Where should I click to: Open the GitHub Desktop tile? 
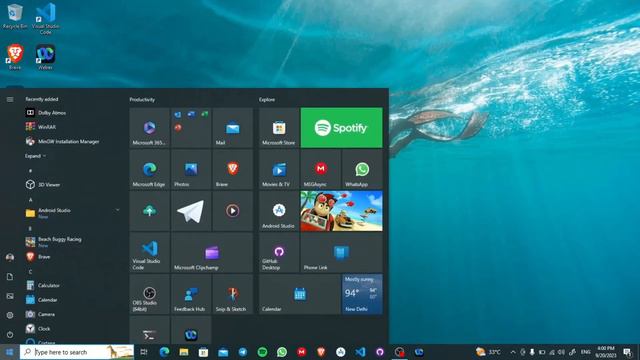[279, 253]
